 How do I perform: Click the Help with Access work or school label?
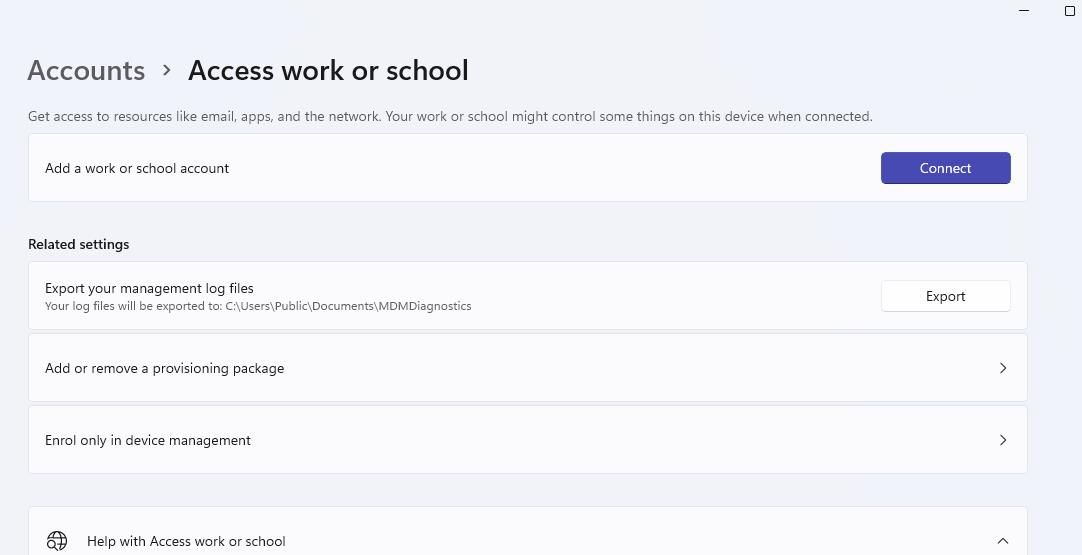186,541
